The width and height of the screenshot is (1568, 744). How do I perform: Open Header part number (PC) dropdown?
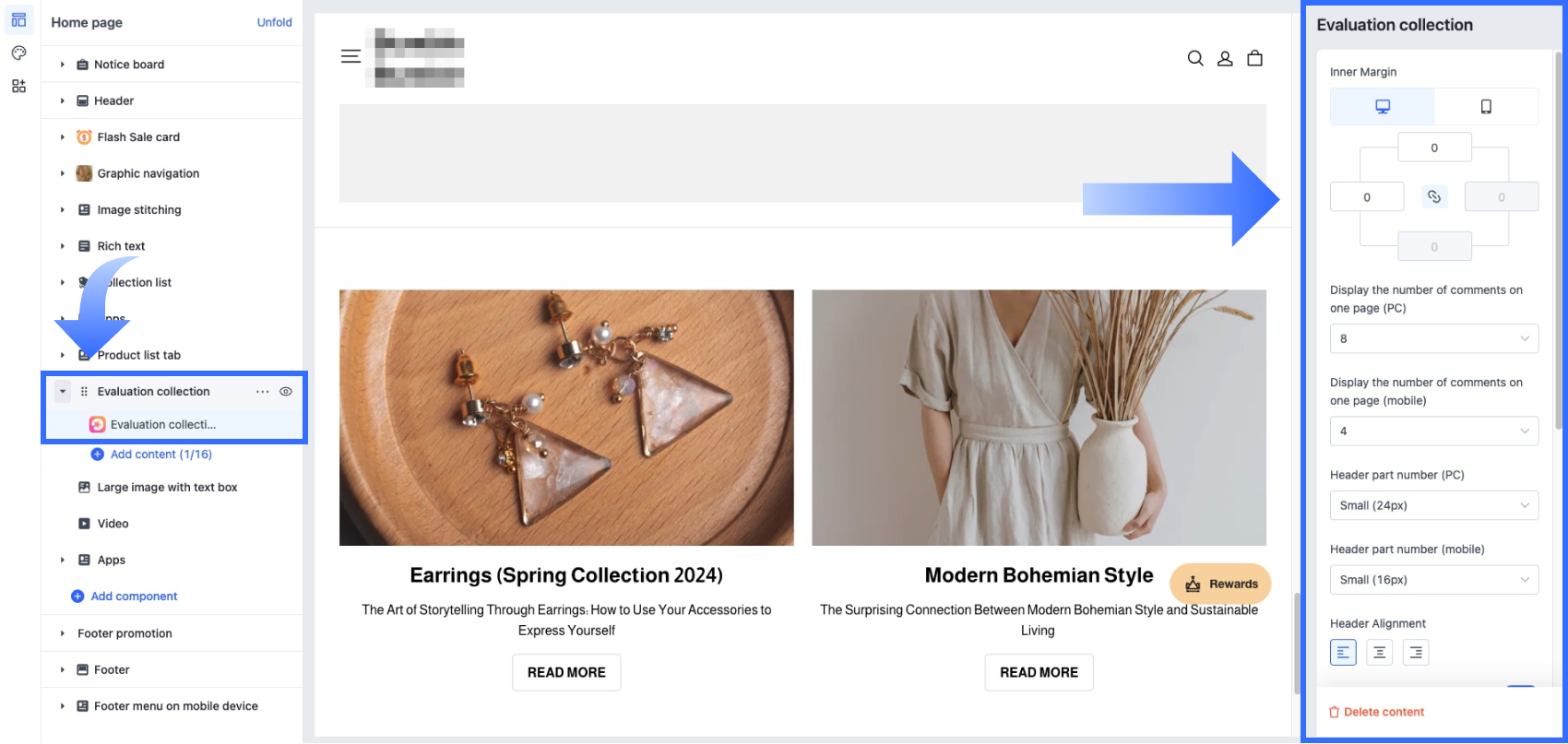click(x=1434, y=505)
